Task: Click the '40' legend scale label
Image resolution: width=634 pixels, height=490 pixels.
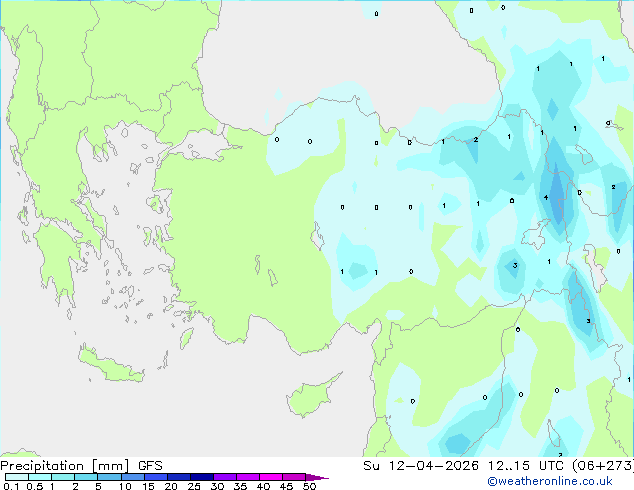Action: coord(263,486)
